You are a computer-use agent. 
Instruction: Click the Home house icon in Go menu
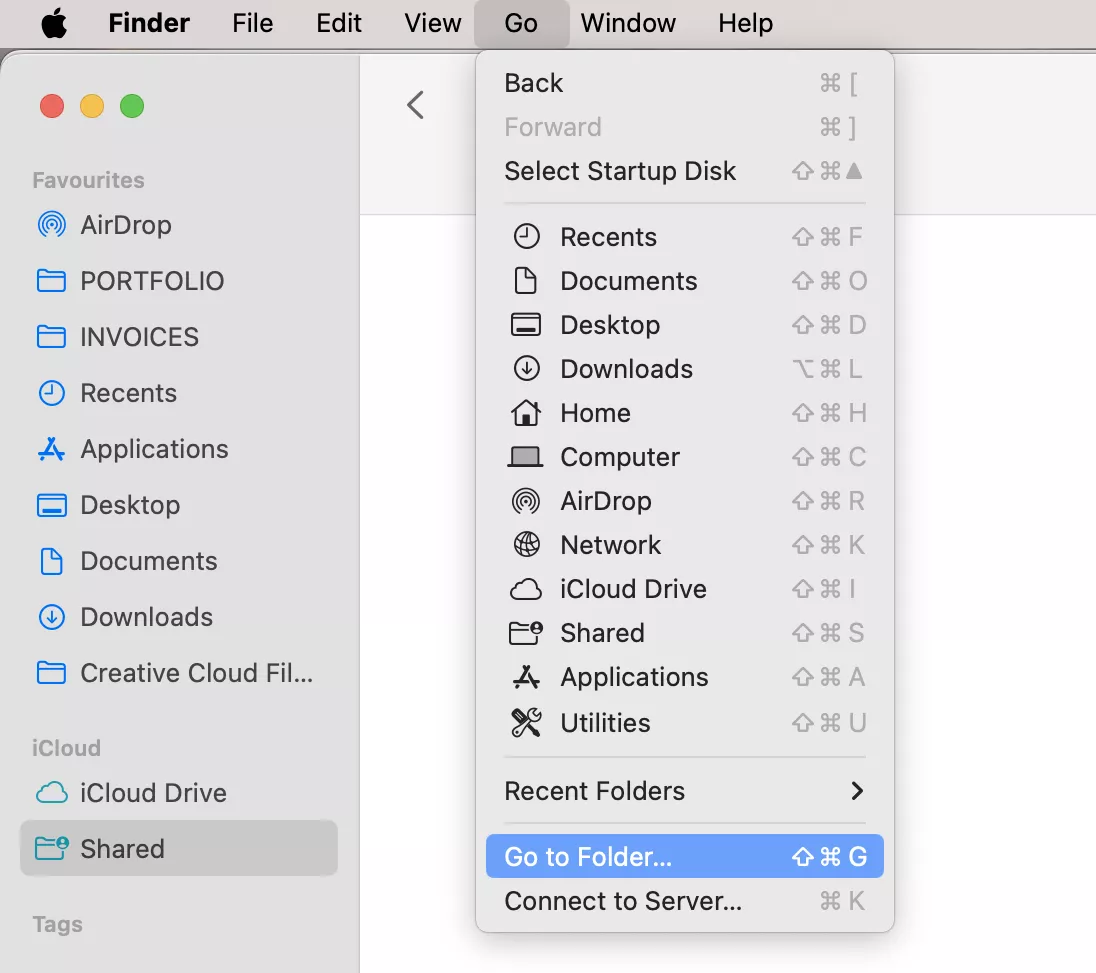(x=526, y=413)
